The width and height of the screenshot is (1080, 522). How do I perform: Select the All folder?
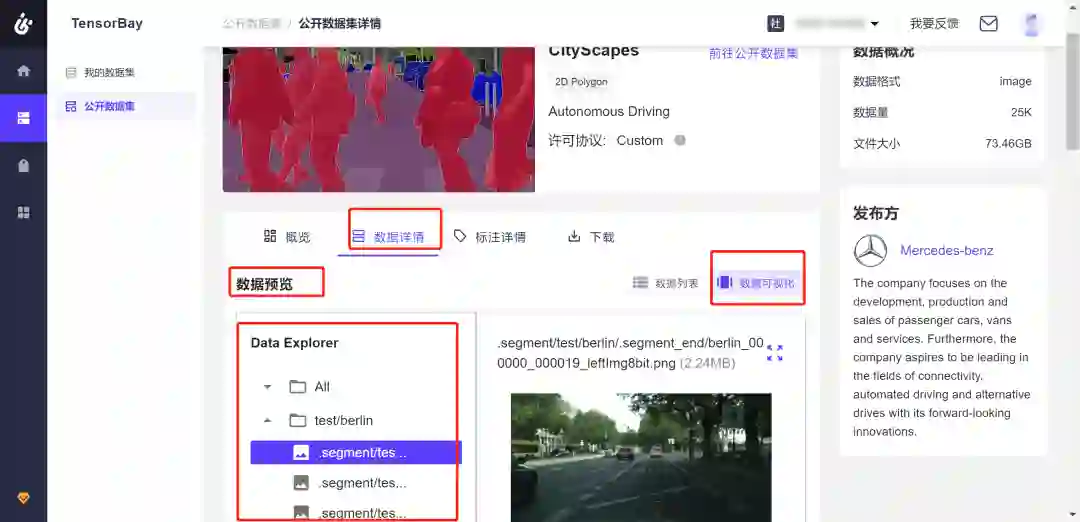(x=309, y=387)
